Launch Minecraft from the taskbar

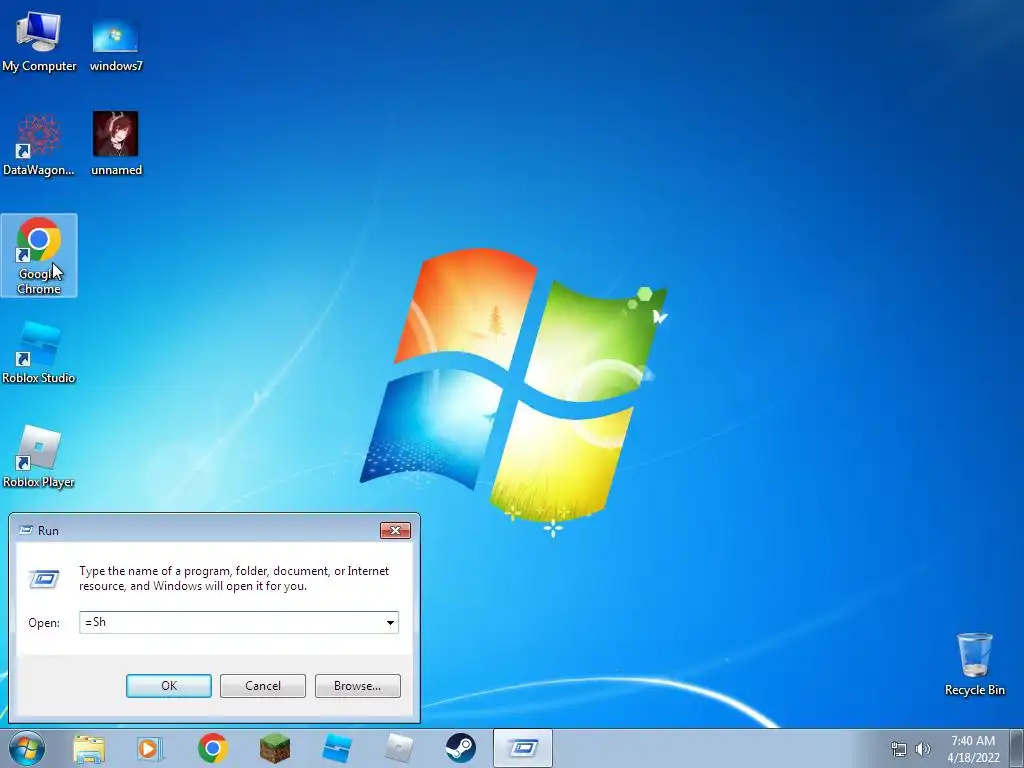click(274, 748)
